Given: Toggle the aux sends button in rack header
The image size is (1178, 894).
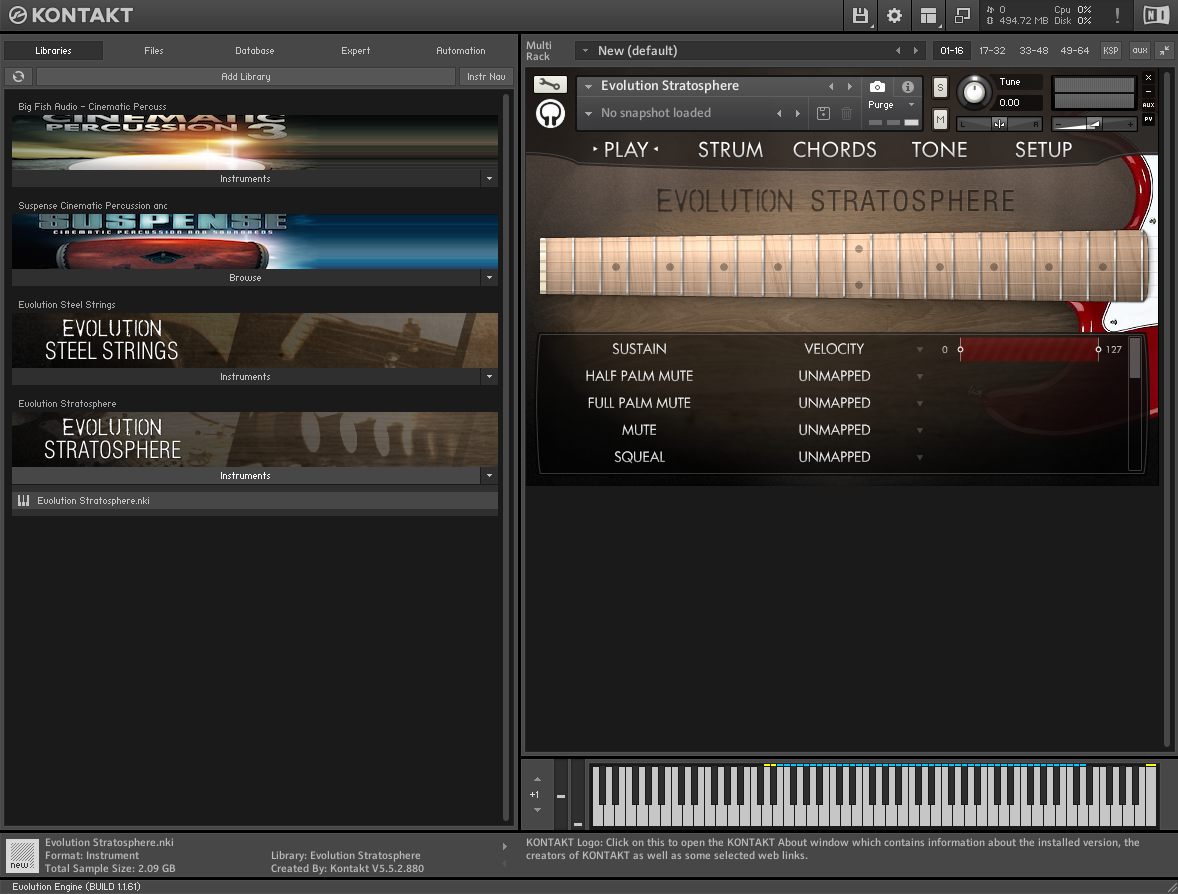Looking at the screenshot, I should [1140, 50].
